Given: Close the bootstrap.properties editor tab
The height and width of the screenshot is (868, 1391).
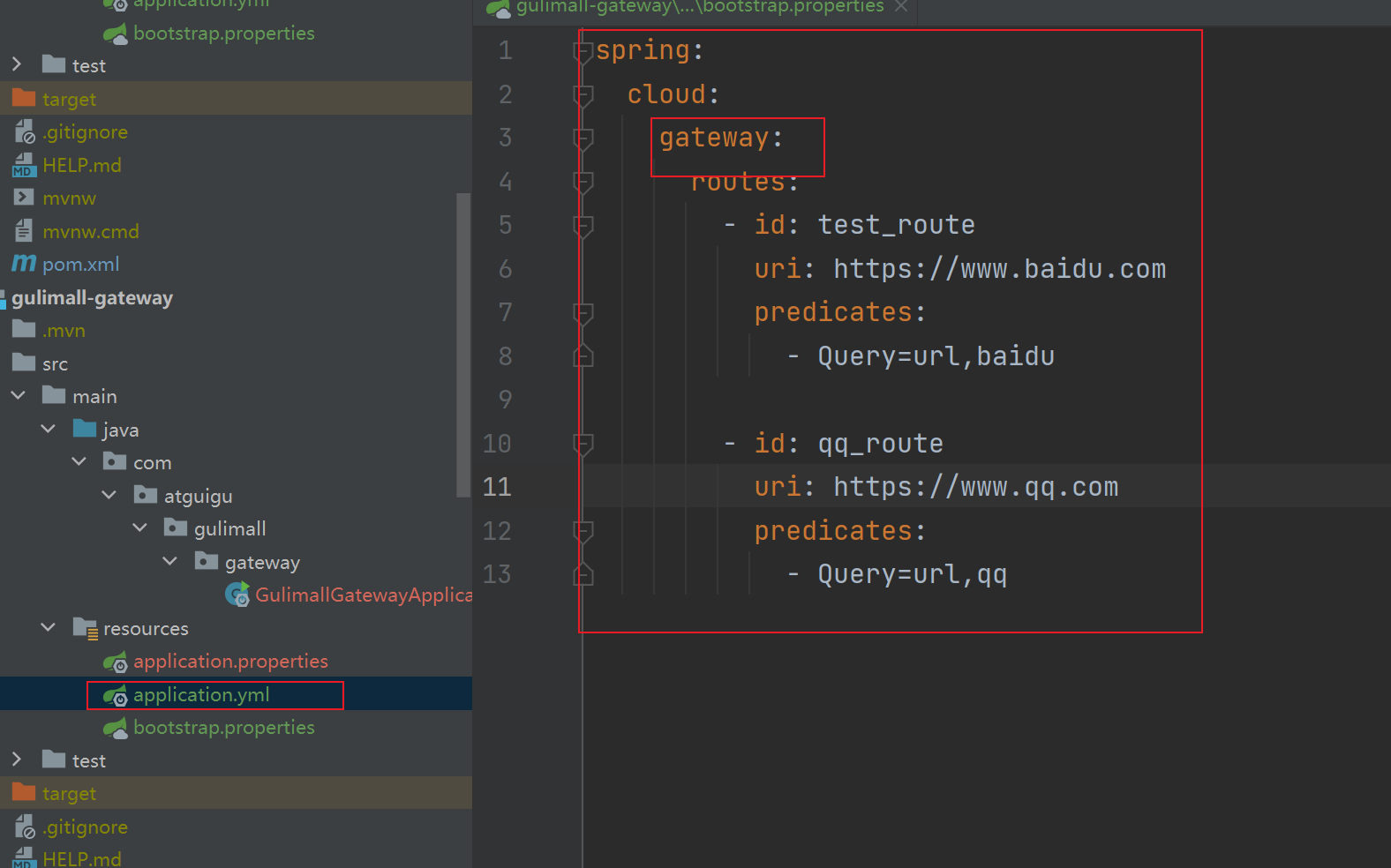Looking at the screenshot, I should tap(901, 7).
